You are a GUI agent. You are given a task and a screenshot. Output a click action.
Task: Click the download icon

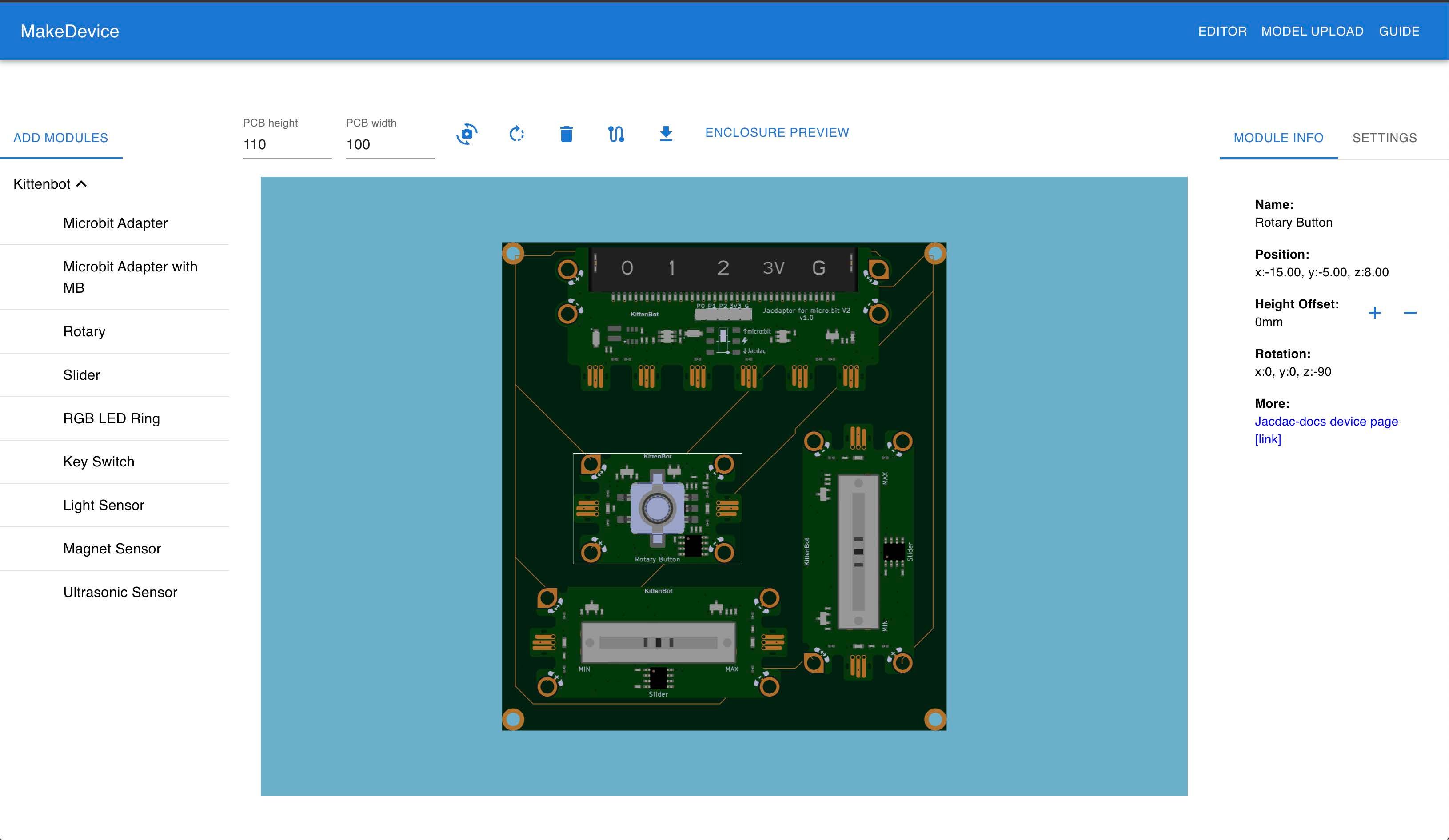click(x=665, y=134)
